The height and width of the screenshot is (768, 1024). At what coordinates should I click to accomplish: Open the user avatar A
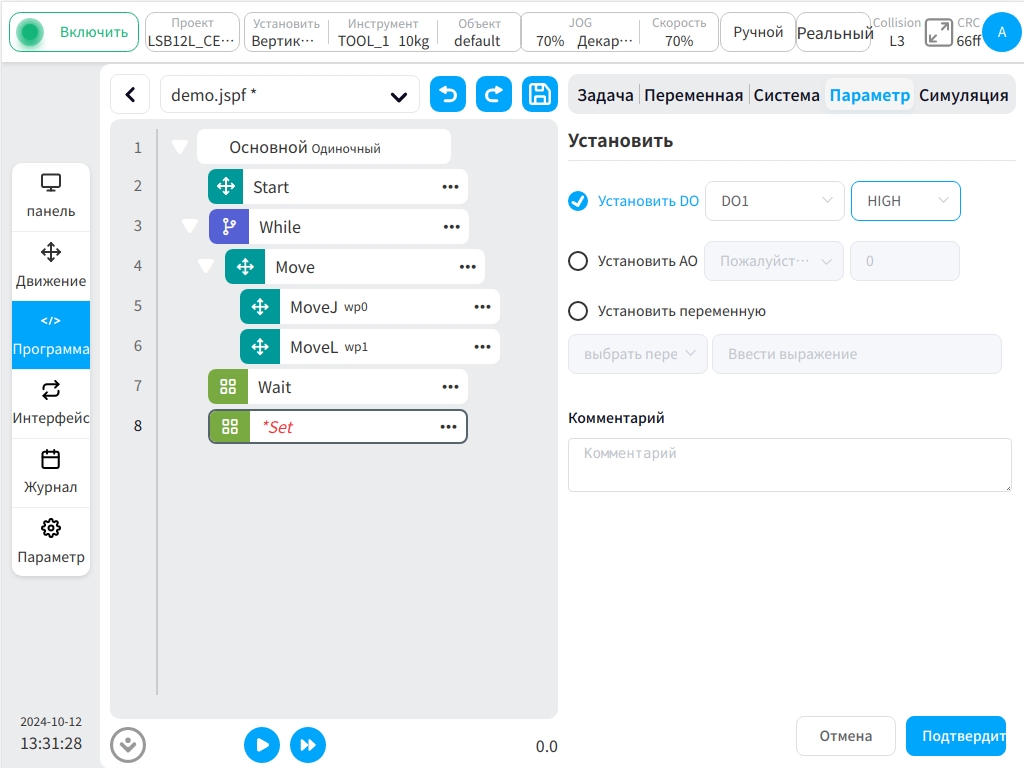1002,32
